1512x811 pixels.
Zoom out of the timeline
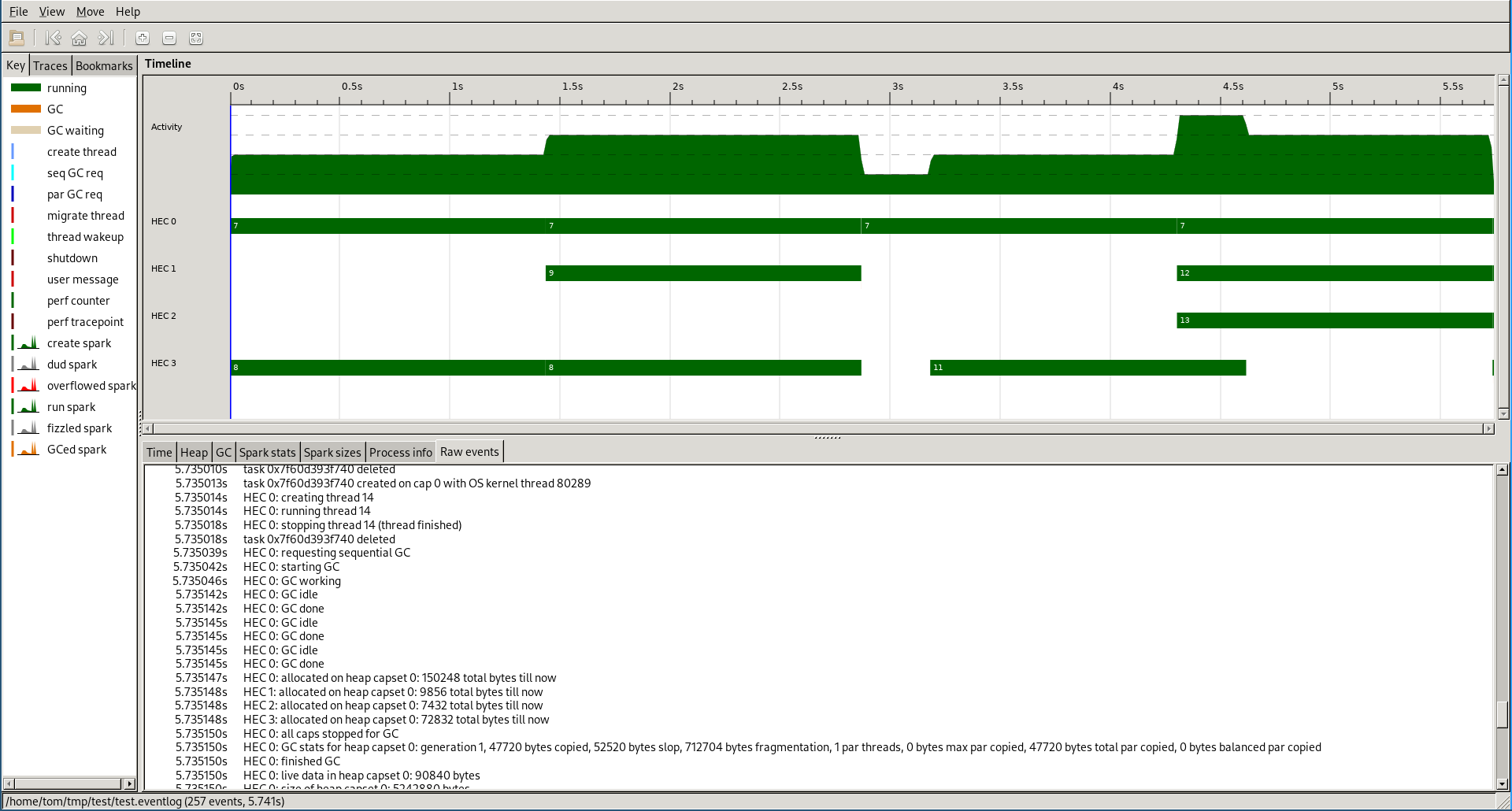tap(169, 38)
